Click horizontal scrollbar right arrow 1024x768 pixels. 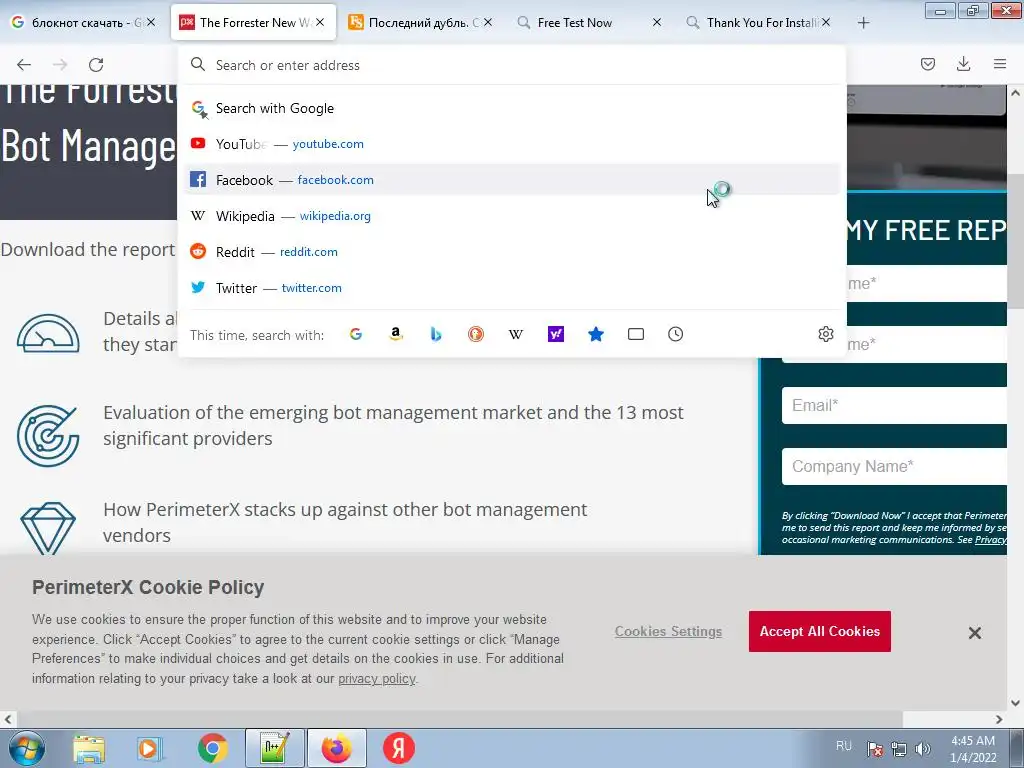[999, 720]
